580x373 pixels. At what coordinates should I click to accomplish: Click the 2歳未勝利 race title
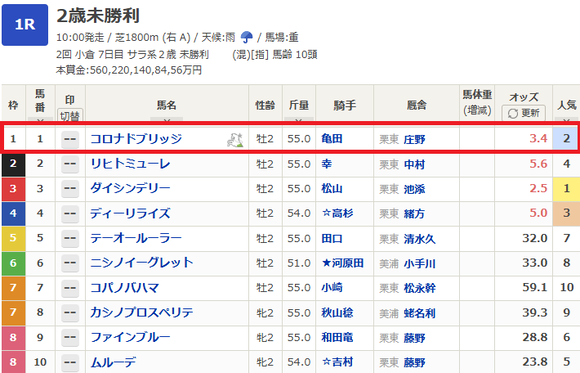tap(98, 16)
